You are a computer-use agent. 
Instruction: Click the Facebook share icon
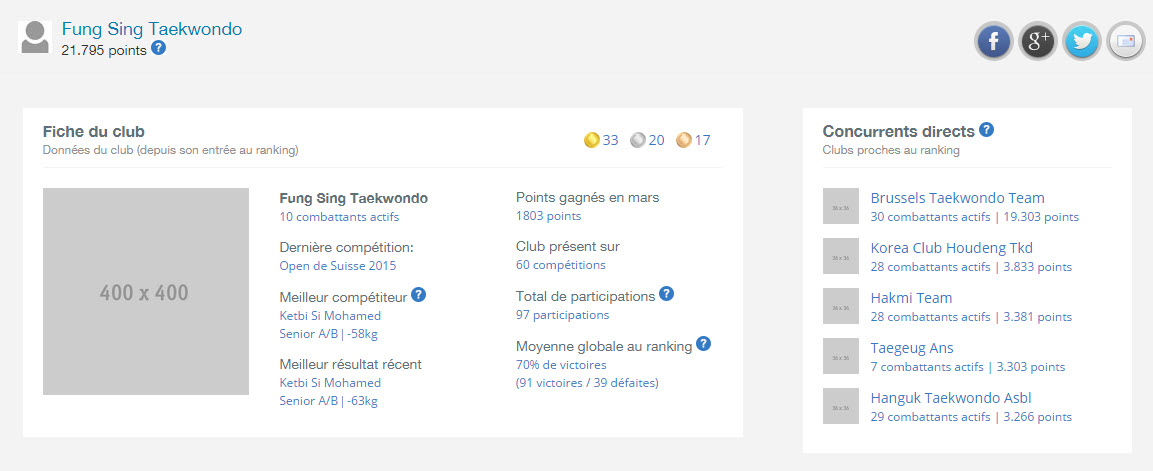coord(994,41)
